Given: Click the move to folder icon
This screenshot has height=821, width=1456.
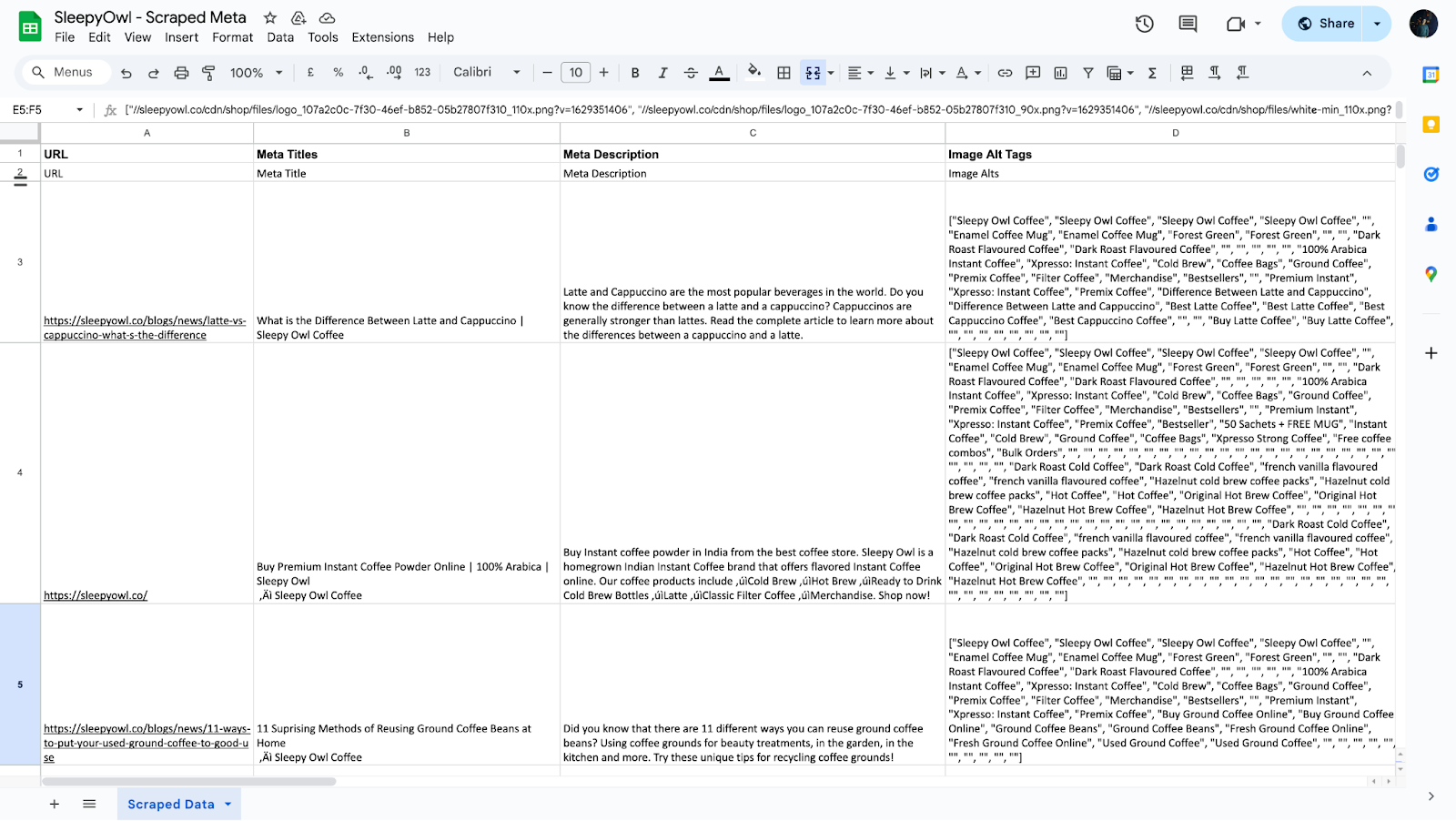Looking at the screenshot, I should click(x=298, y=17).
